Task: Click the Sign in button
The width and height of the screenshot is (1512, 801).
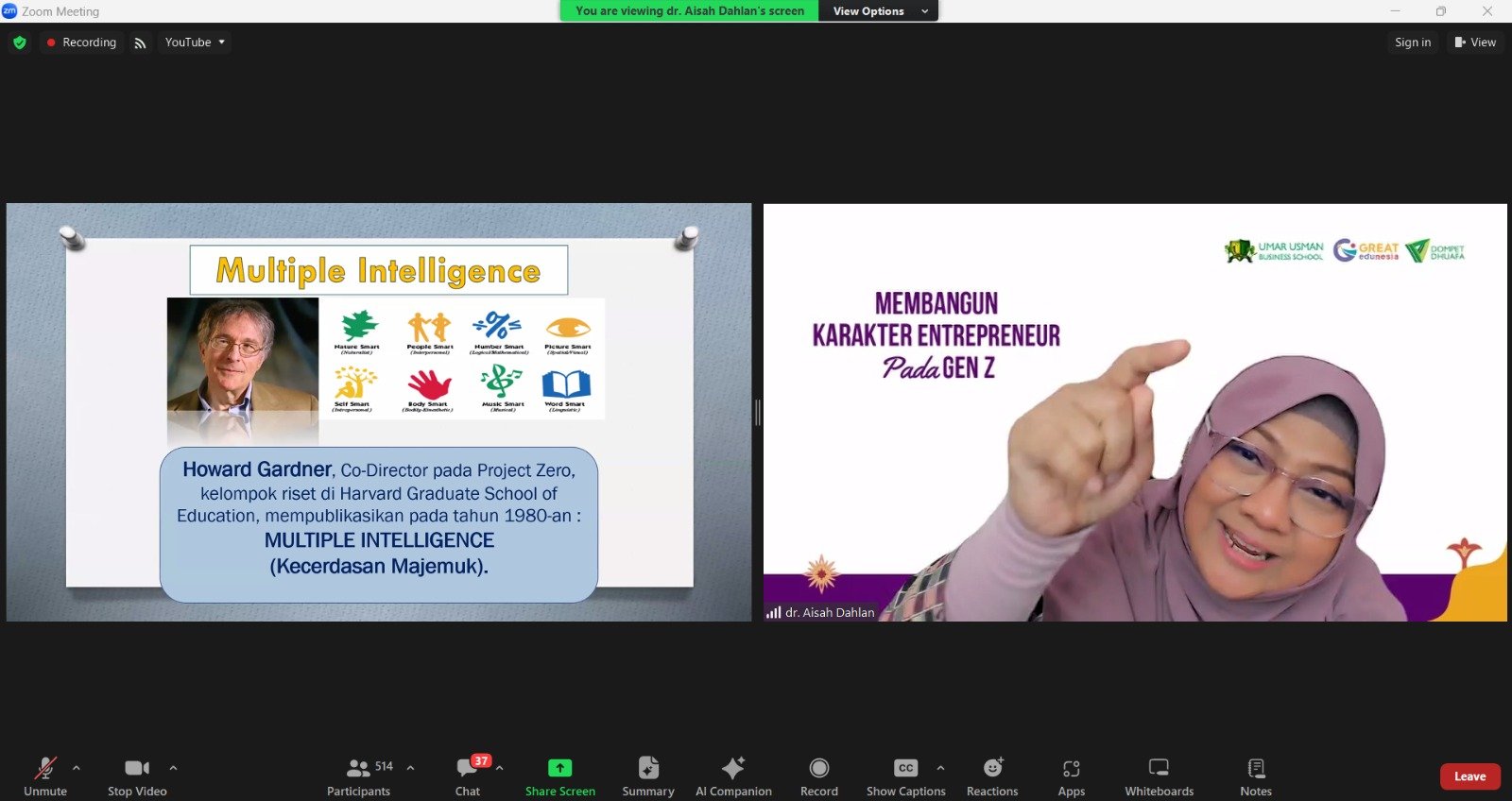Action: (x=1413, y=43)
